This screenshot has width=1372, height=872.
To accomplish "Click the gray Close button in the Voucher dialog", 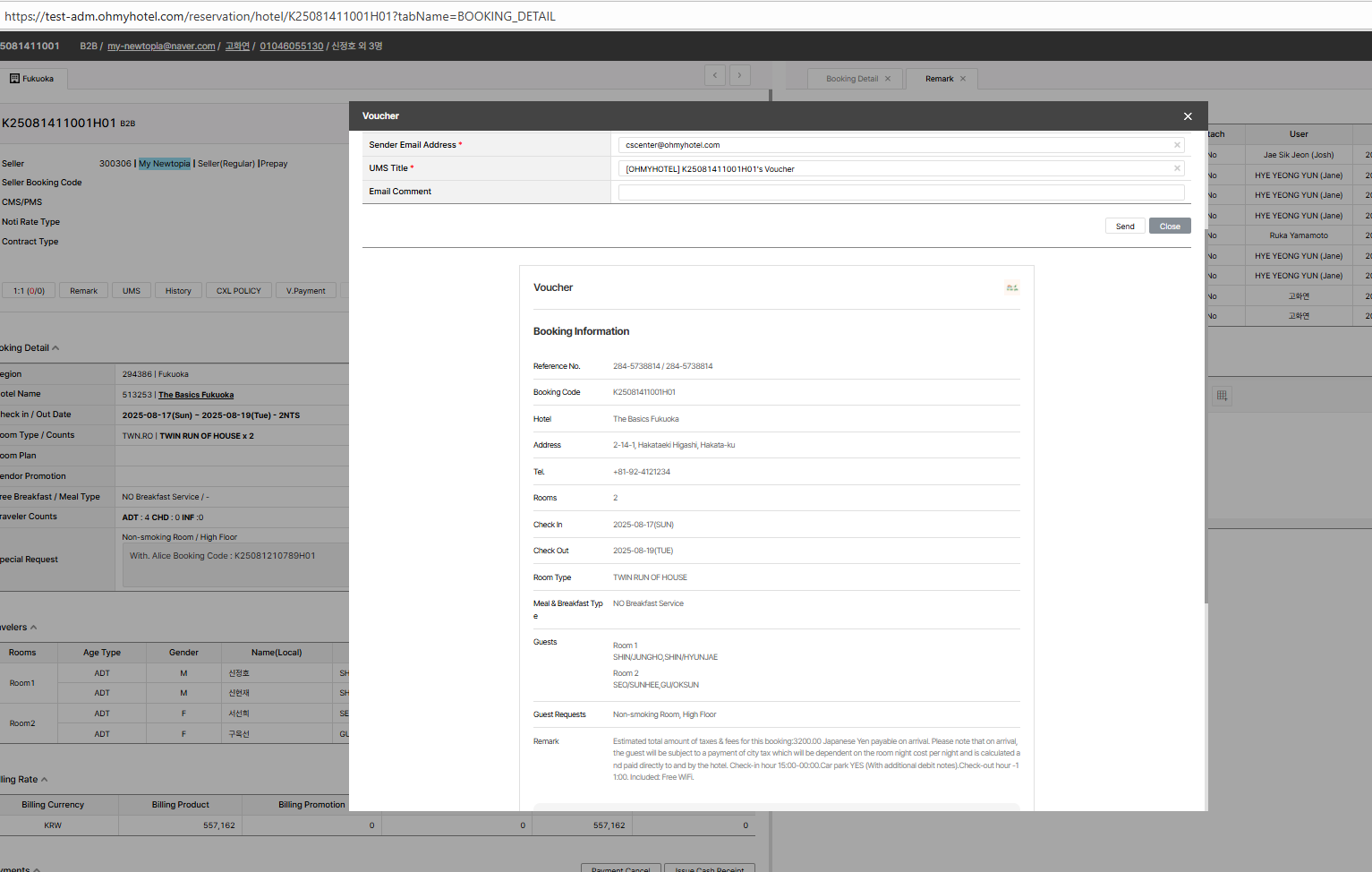I will (x=1170, y=227).
